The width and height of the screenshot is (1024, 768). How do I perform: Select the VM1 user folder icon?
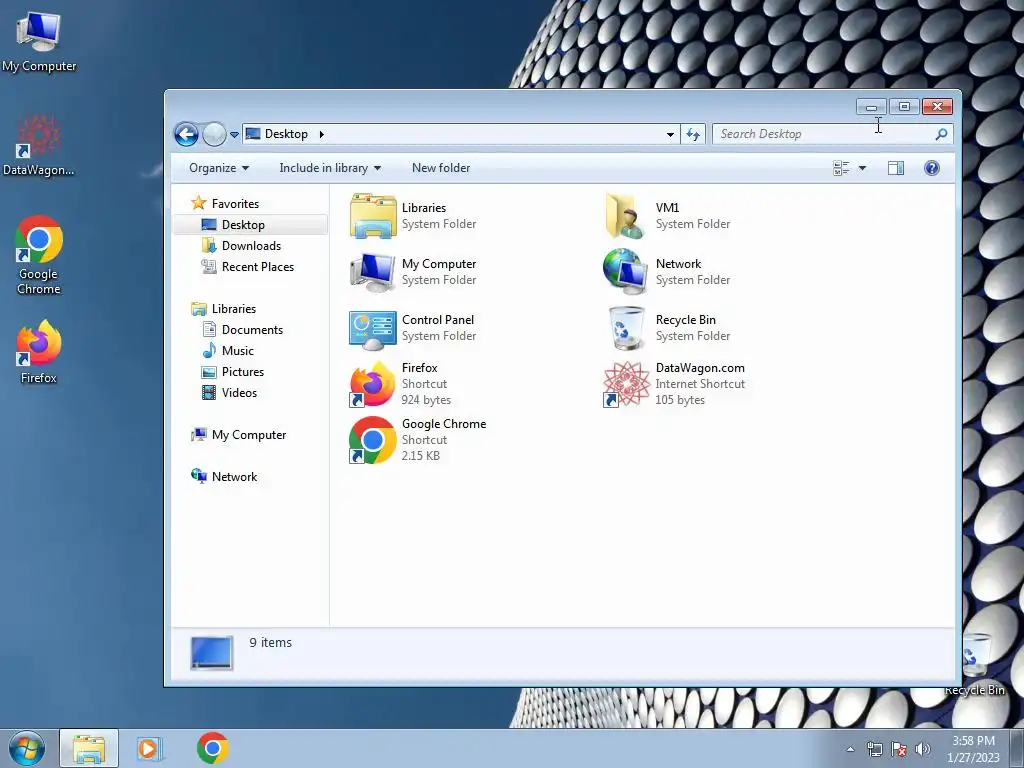click(626, 216)
